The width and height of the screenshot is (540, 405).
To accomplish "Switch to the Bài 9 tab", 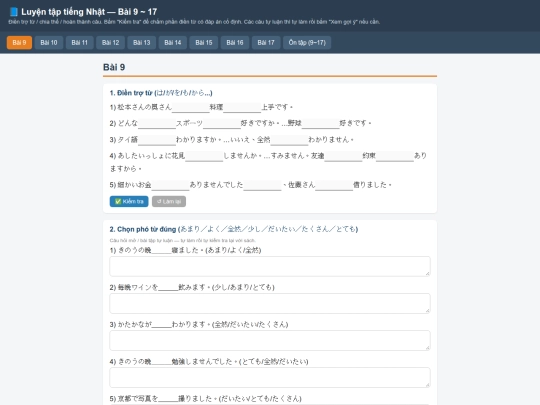I will click(19, 43).
